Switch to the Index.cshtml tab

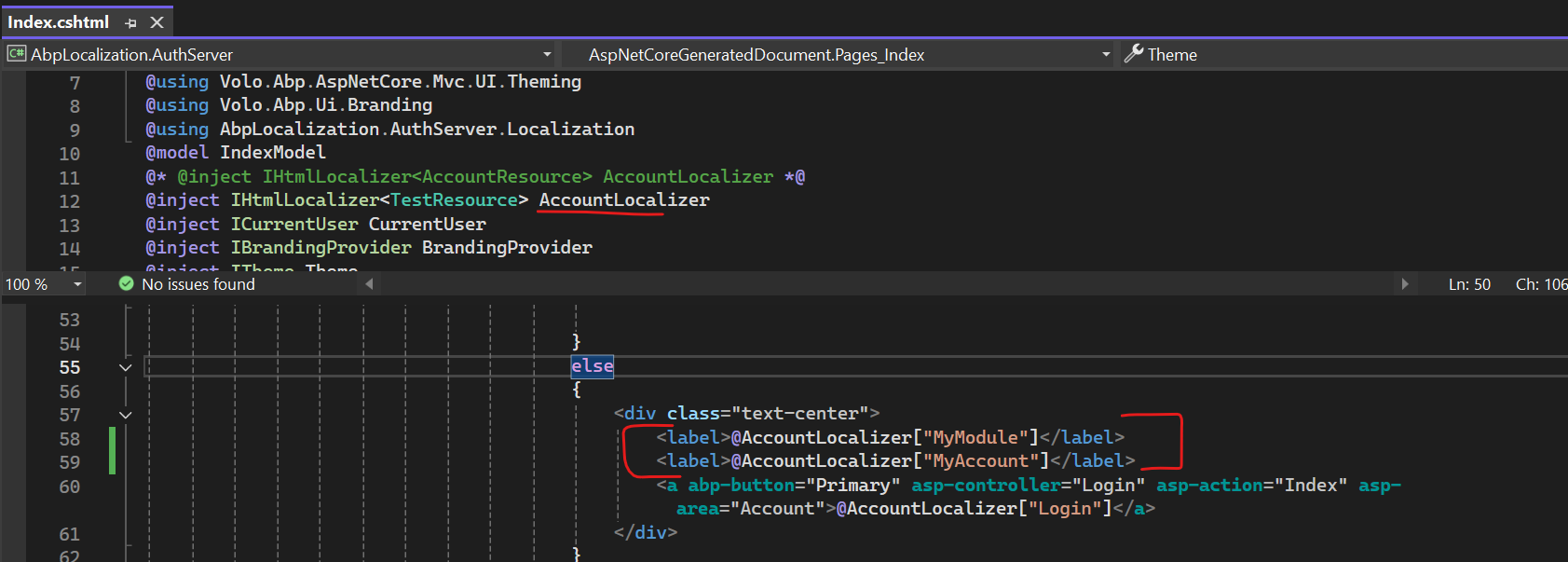click(x=59, y=22)
